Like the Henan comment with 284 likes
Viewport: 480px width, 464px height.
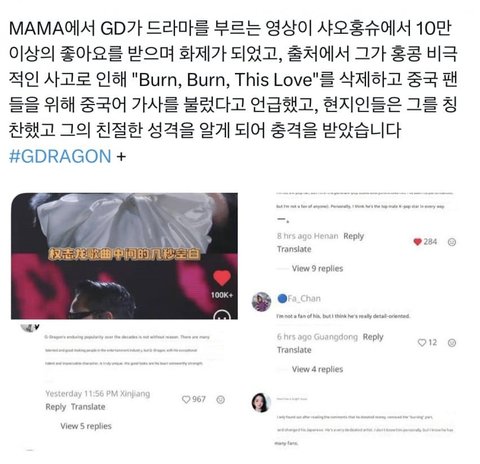417,242
